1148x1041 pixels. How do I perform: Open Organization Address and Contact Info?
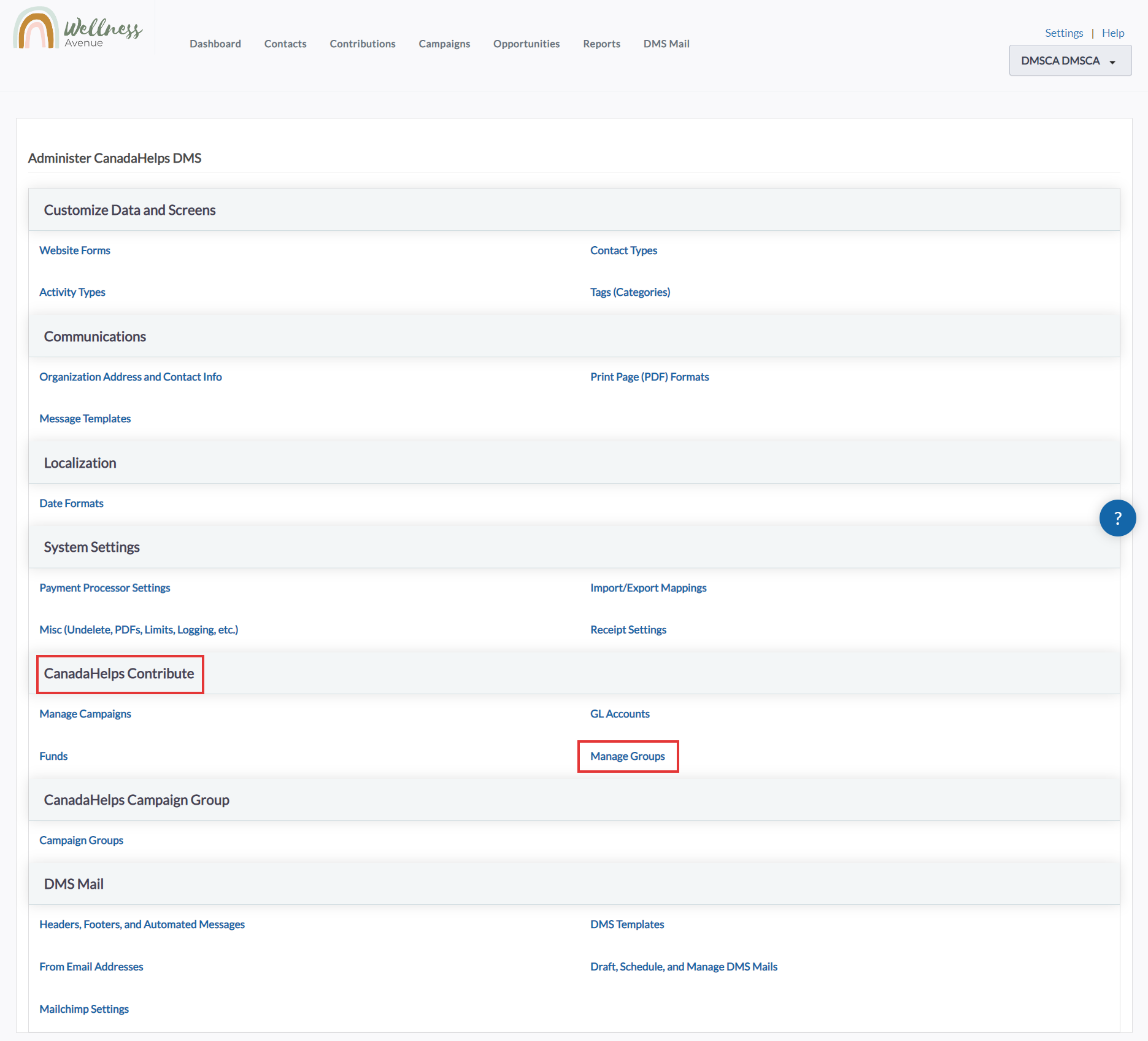pos(131,377)
